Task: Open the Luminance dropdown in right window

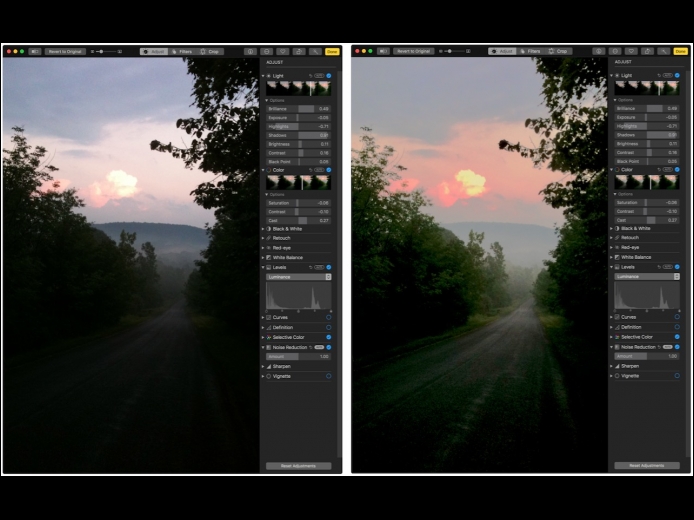Action: pos(647,276)
